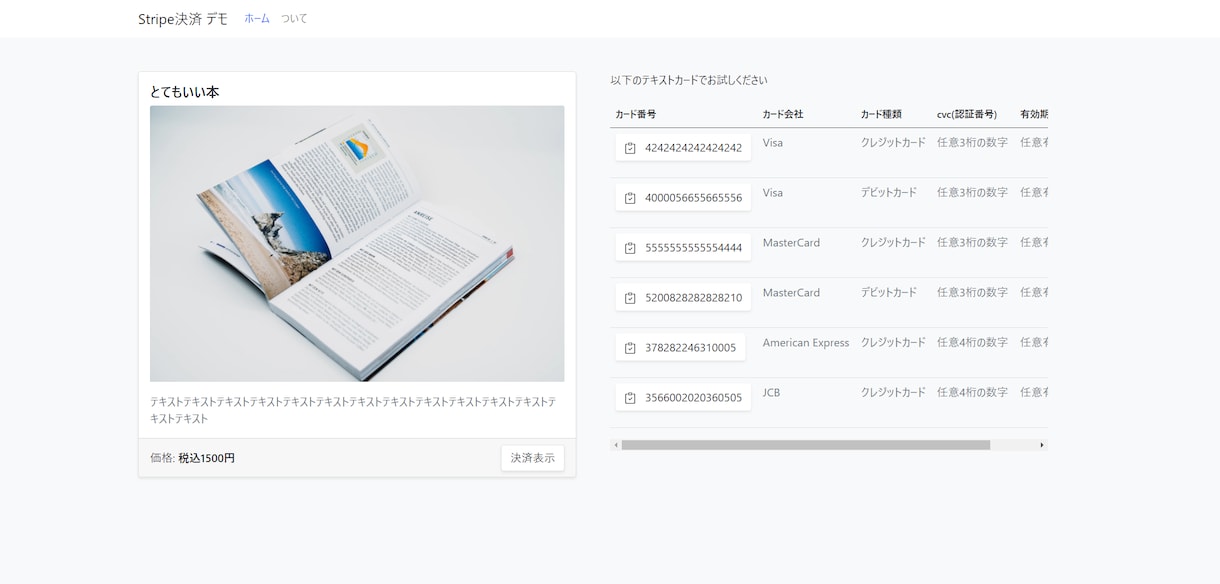Click the card number text 4000056655665556
The height and width of the screenshot is (584, 1220).
(x=693, y=198)
